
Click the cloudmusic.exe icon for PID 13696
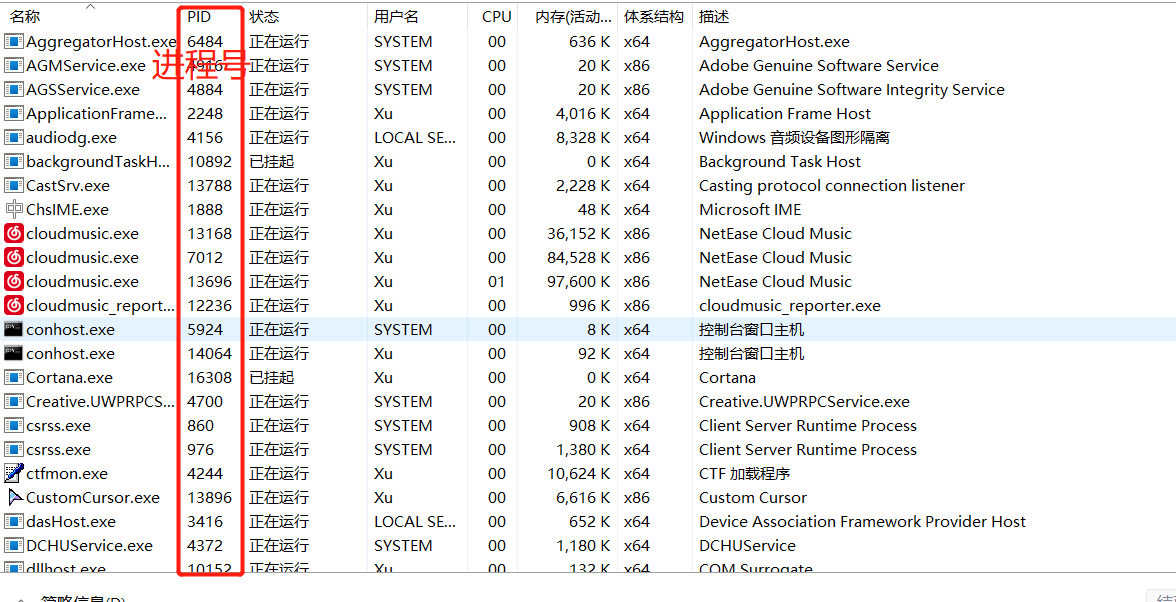[x=14, y=281]
